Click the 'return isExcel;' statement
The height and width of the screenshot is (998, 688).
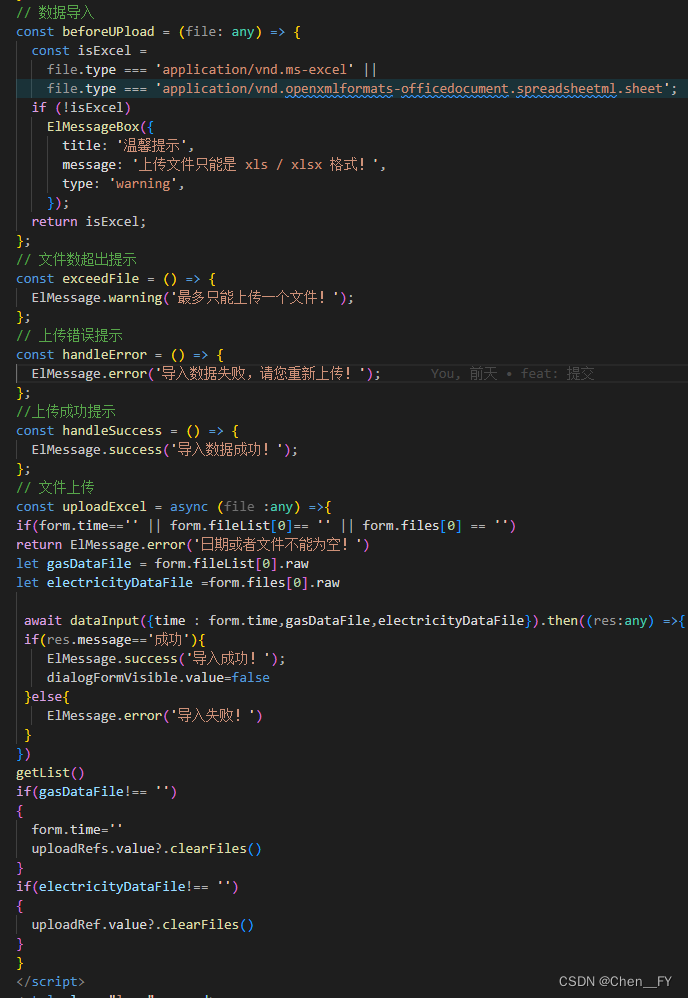(x=89, y=221)
